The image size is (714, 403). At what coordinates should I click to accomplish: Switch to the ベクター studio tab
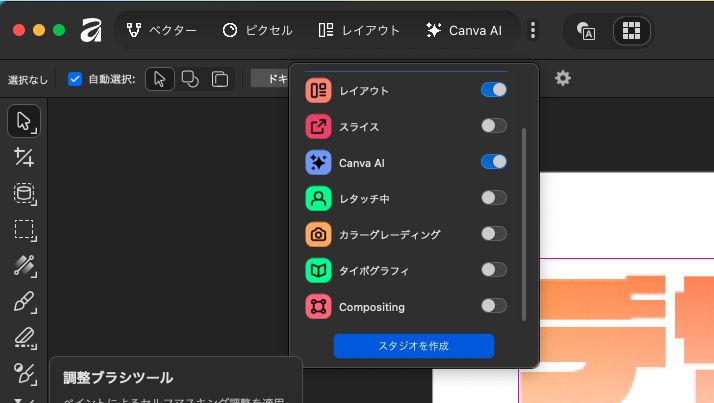tap(162, 30)
